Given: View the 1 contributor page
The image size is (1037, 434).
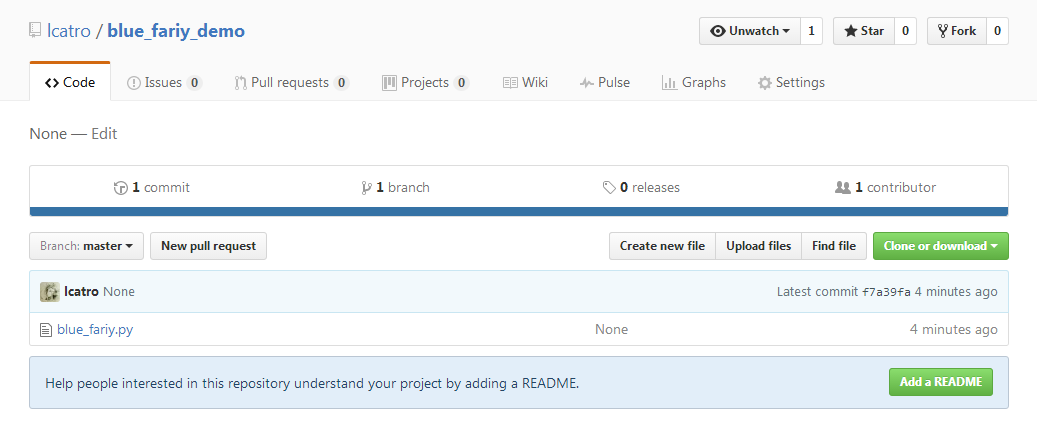Looking at the screenshot, I should tap(886, 188).
